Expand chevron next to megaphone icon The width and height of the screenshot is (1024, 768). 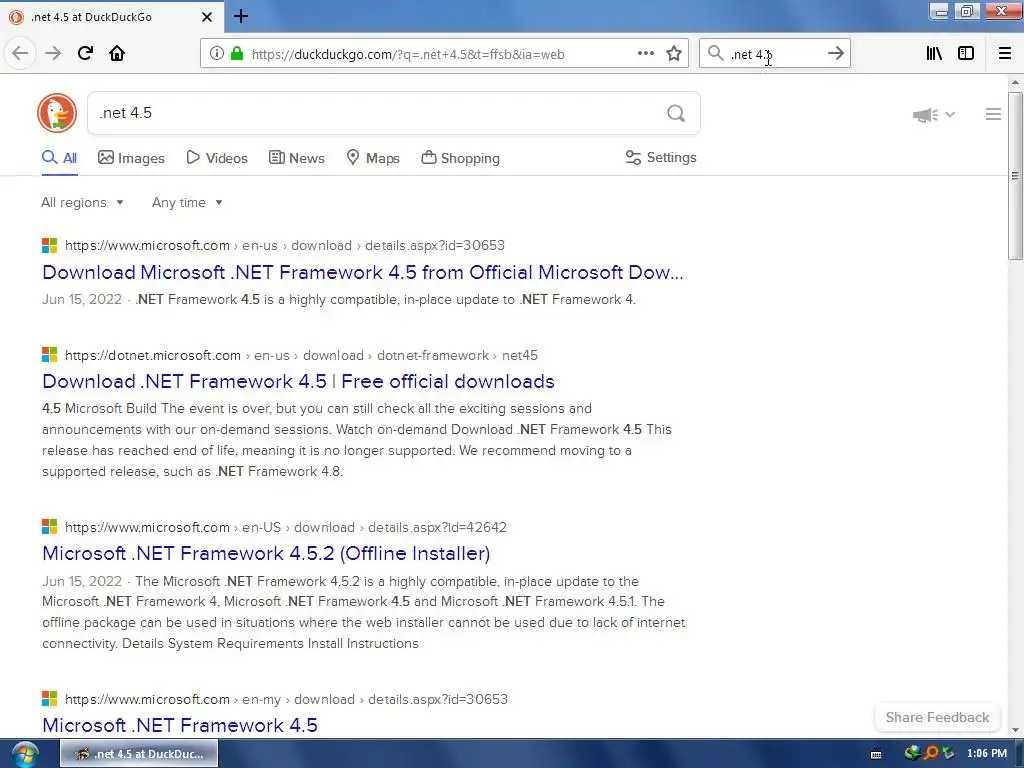[950, 114]
